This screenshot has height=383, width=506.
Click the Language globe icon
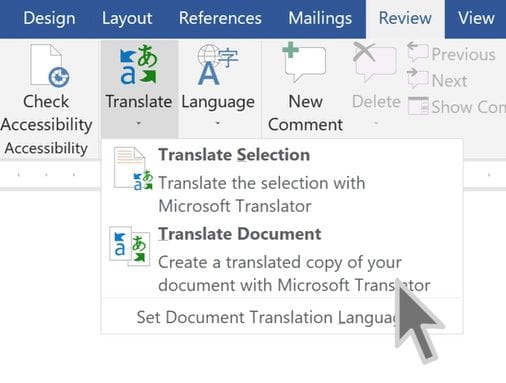(217, 65)
